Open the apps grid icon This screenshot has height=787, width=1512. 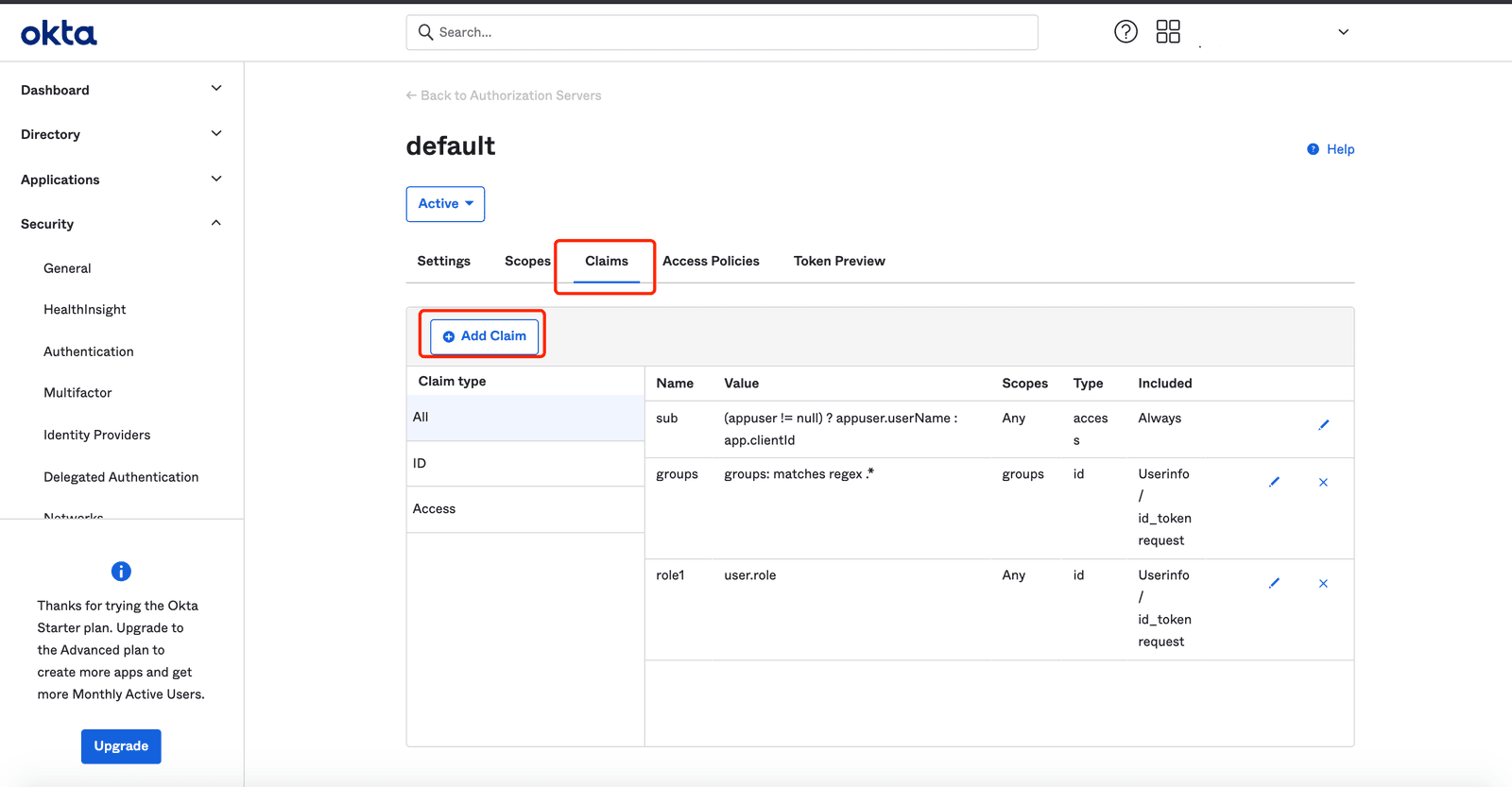pos(1168,31)
